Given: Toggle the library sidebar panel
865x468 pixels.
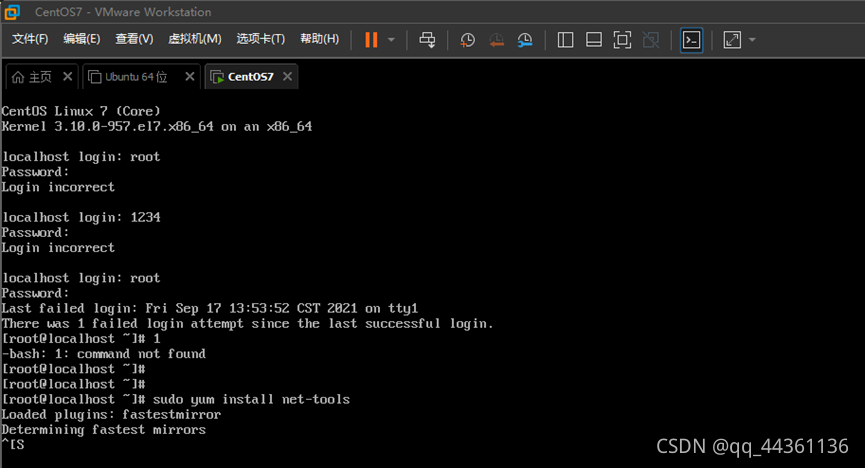Looking at the screenshot, I should click(565, 40).
